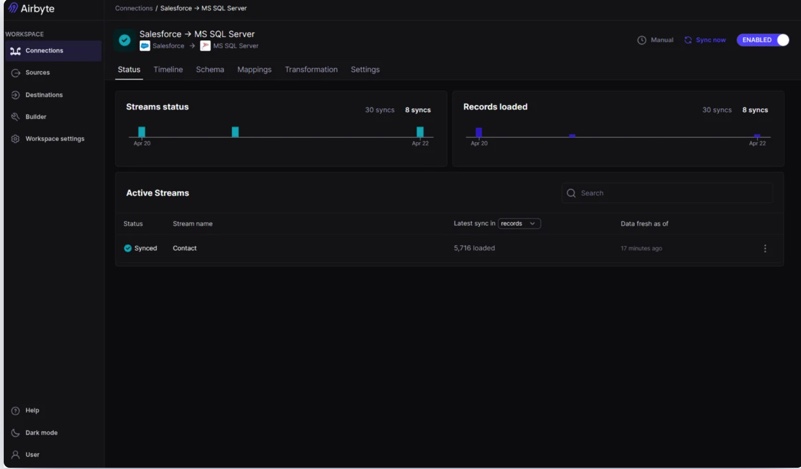Click the middle Streams status bar

[x=235, y=132]
